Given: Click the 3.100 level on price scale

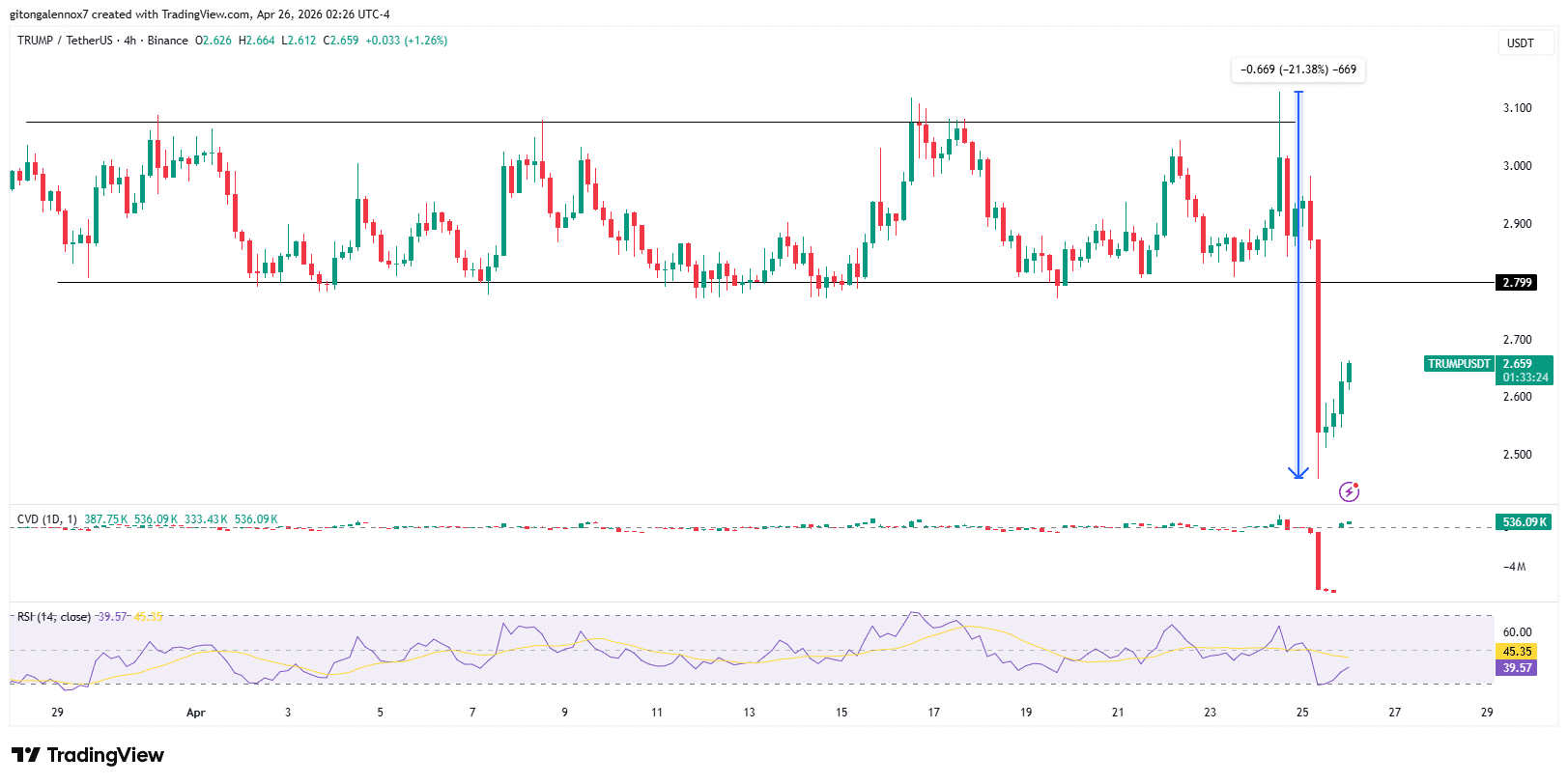Looking at the screenshot, I should [1517, 108].
